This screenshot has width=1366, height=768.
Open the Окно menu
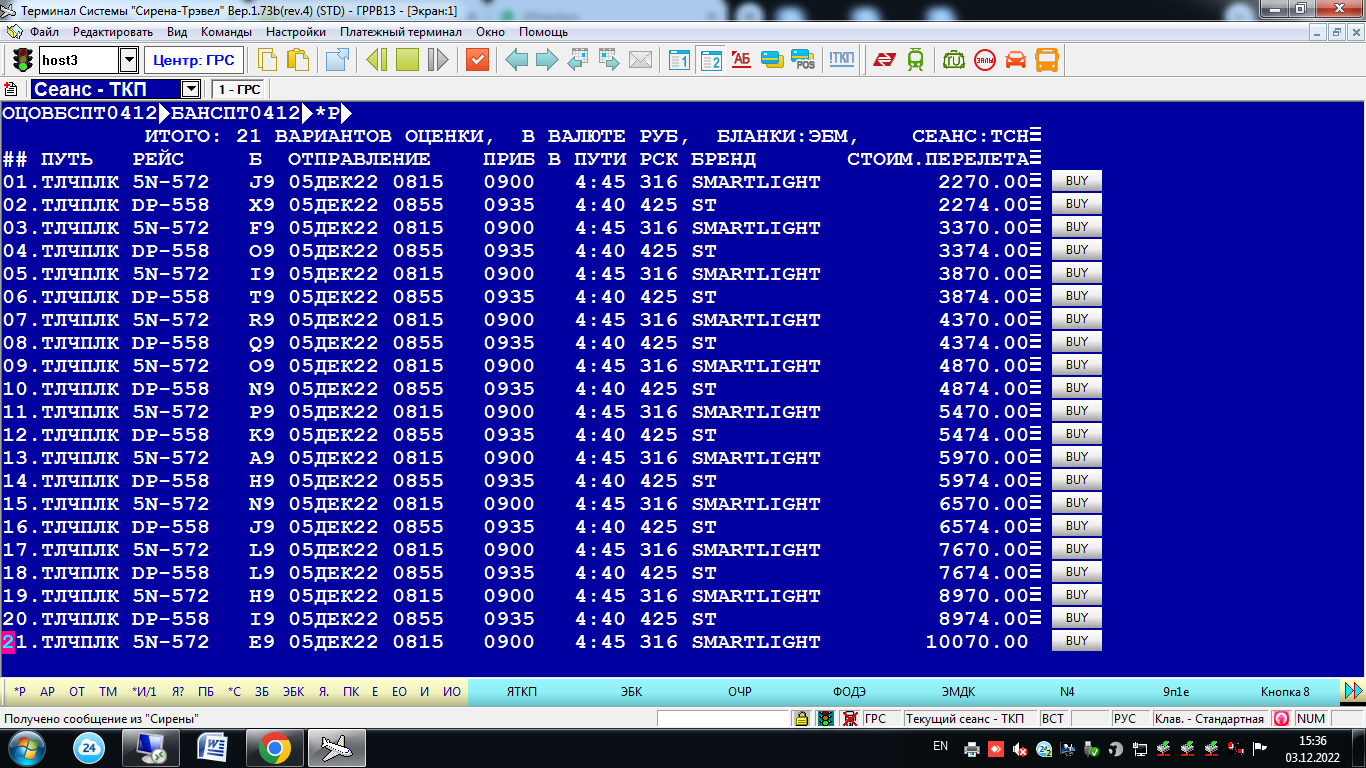(491, 32)
